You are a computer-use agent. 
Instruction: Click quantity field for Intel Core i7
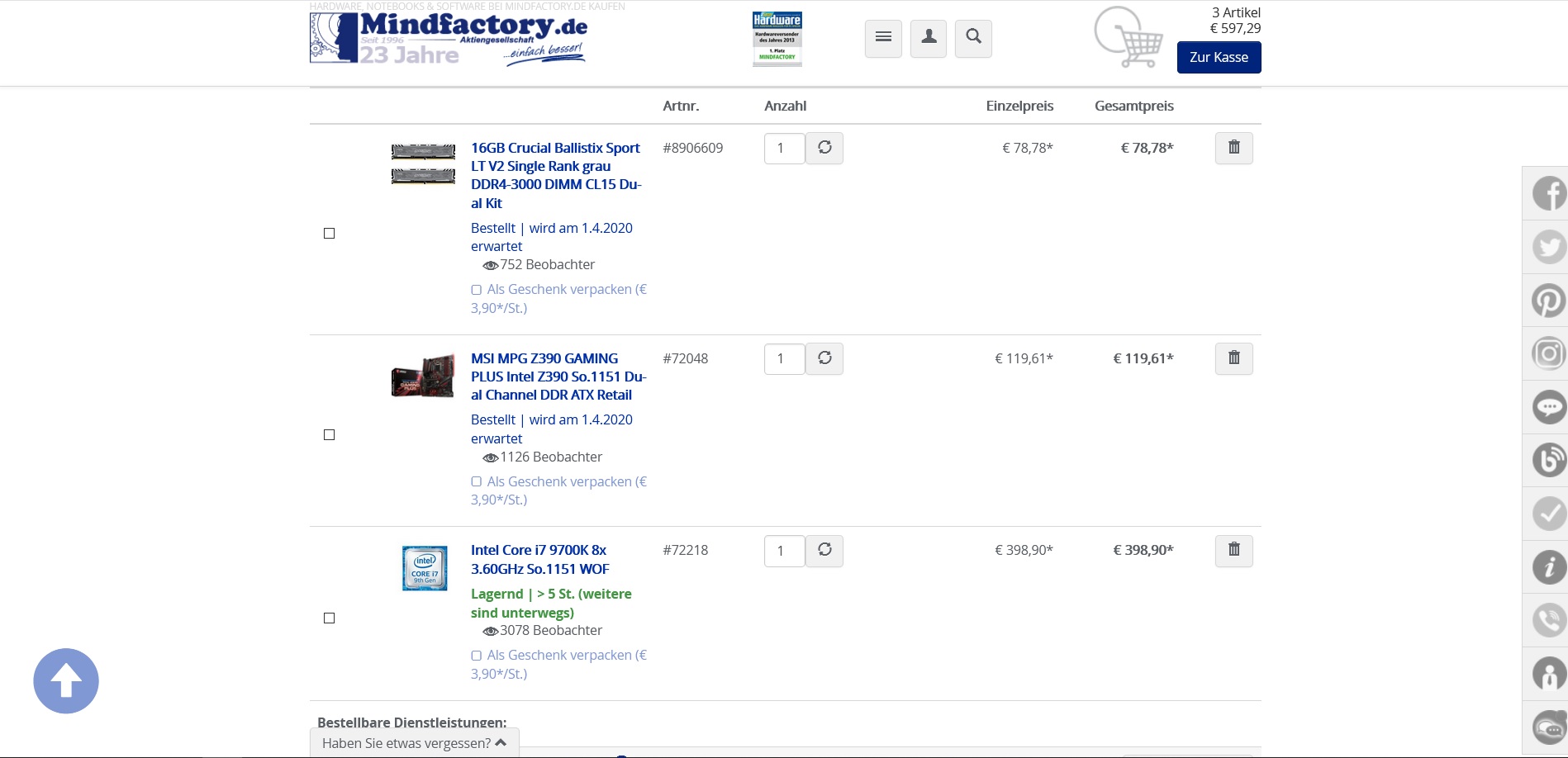(x=784, y=551)
